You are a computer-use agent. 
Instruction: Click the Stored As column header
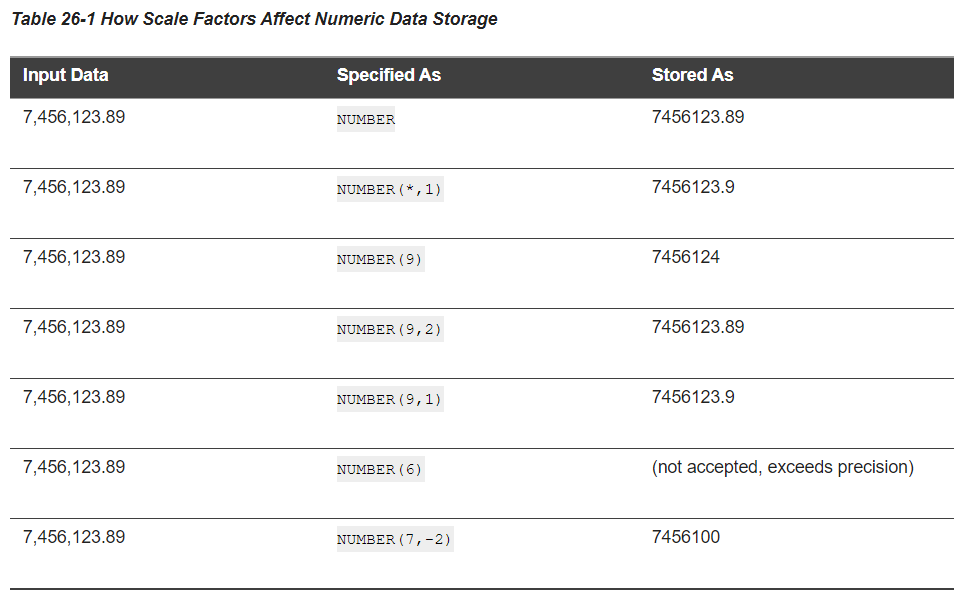point(692,75)
